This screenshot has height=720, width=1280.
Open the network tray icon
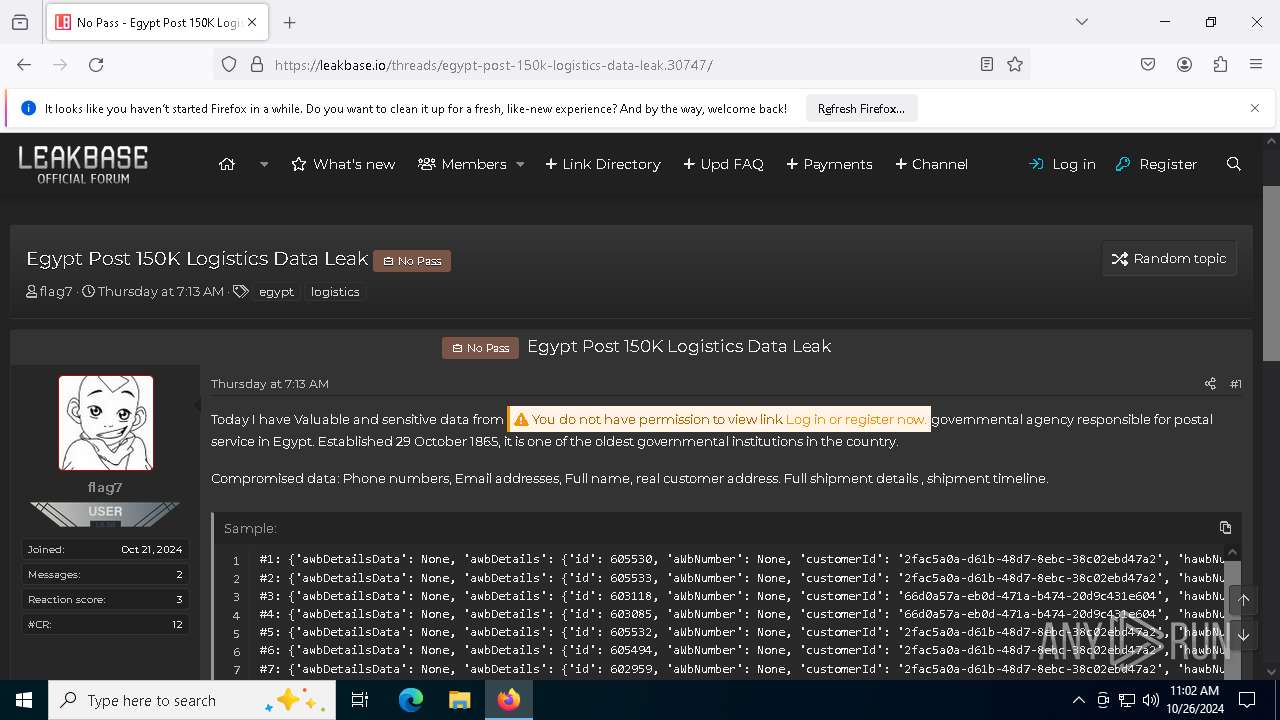click(x=1127, y=700)
